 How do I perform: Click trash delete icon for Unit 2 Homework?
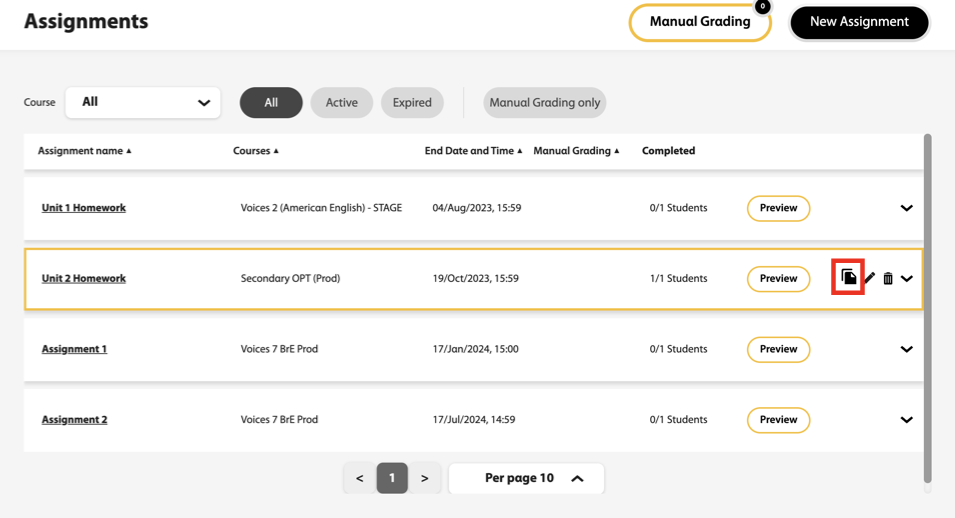[887, 279]
